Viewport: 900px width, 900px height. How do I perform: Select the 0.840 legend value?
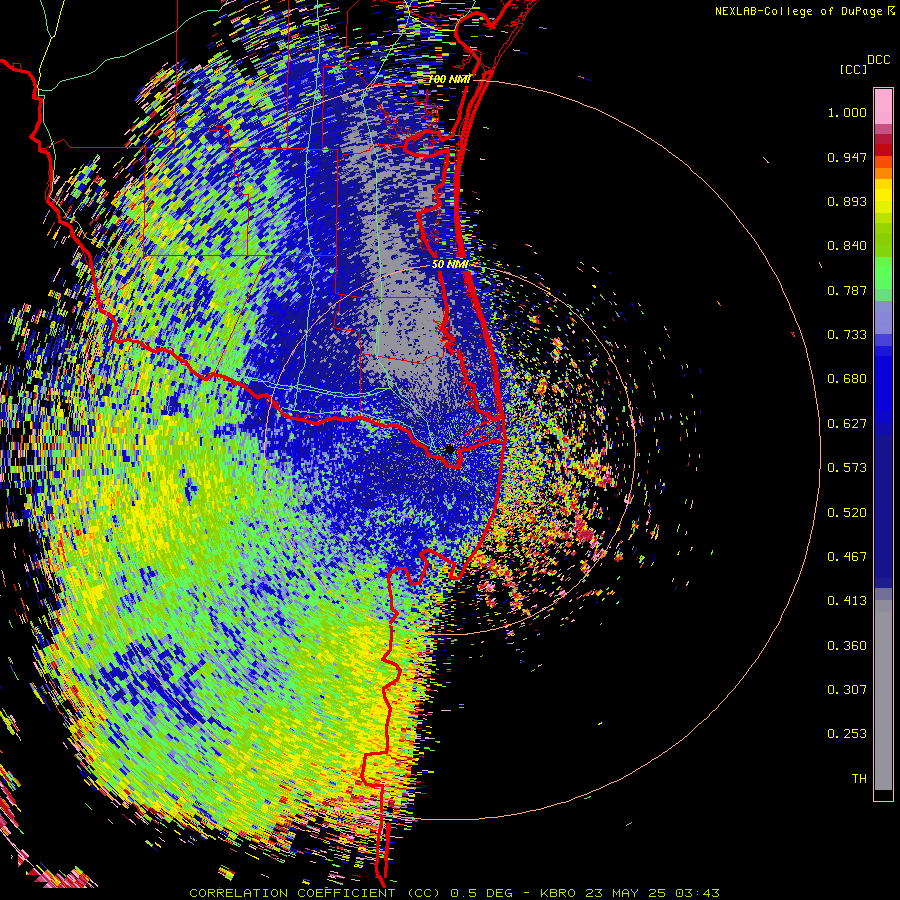pyautogui.click(x=847, y=246)
